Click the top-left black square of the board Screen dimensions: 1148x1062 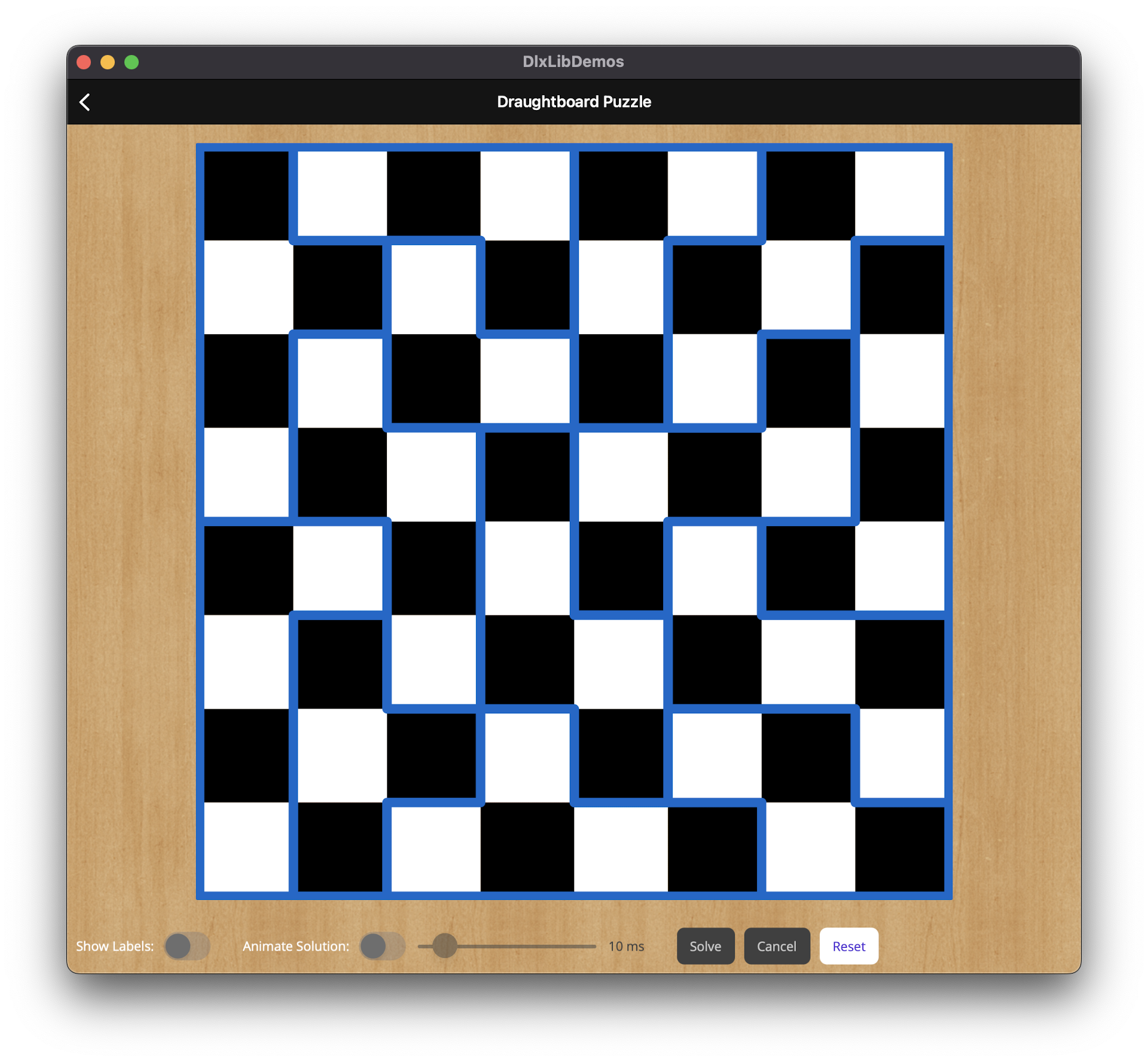click(x=246, y=195)
